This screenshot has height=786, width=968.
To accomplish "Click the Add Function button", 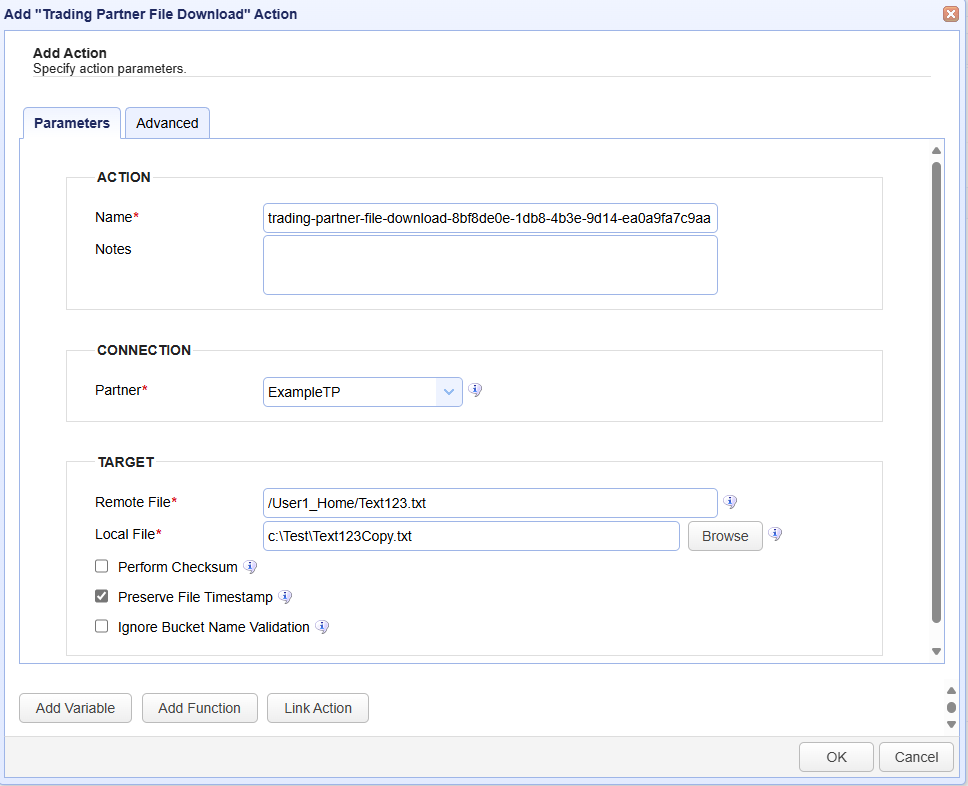I will 199,708.
